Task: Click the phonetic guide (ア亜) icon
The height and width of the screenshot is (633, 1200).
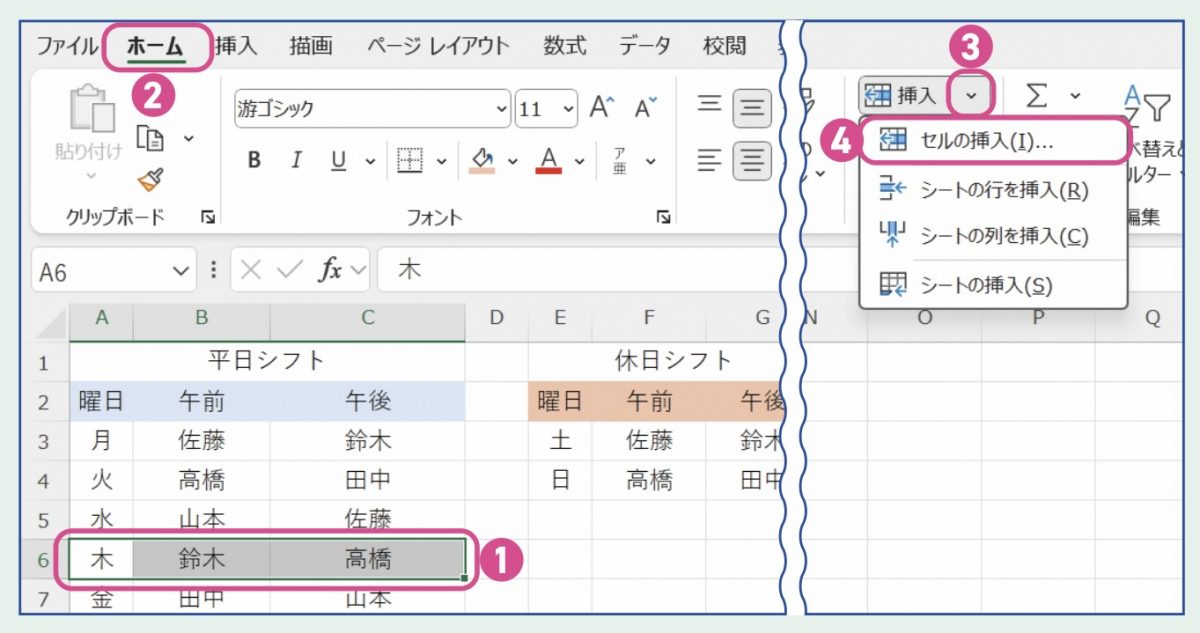Action: 619,161
